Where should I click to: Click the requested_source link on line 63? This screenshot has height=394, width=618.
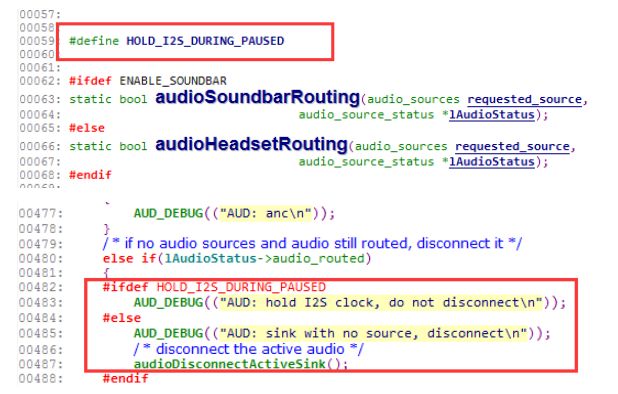pyautogui.click(x=525, y=99)
